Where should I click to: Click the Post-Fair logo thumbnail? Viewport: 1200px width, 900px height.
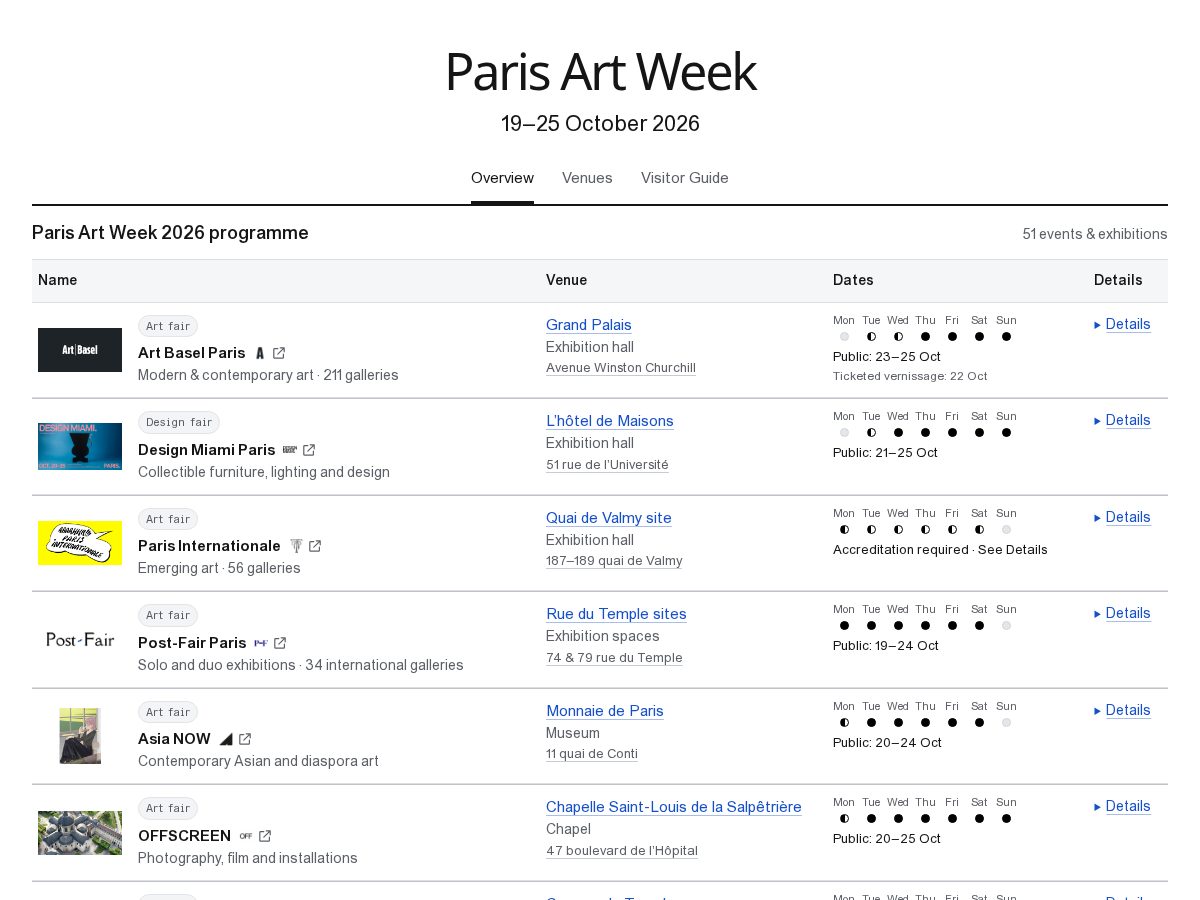[x=80, y=639]
